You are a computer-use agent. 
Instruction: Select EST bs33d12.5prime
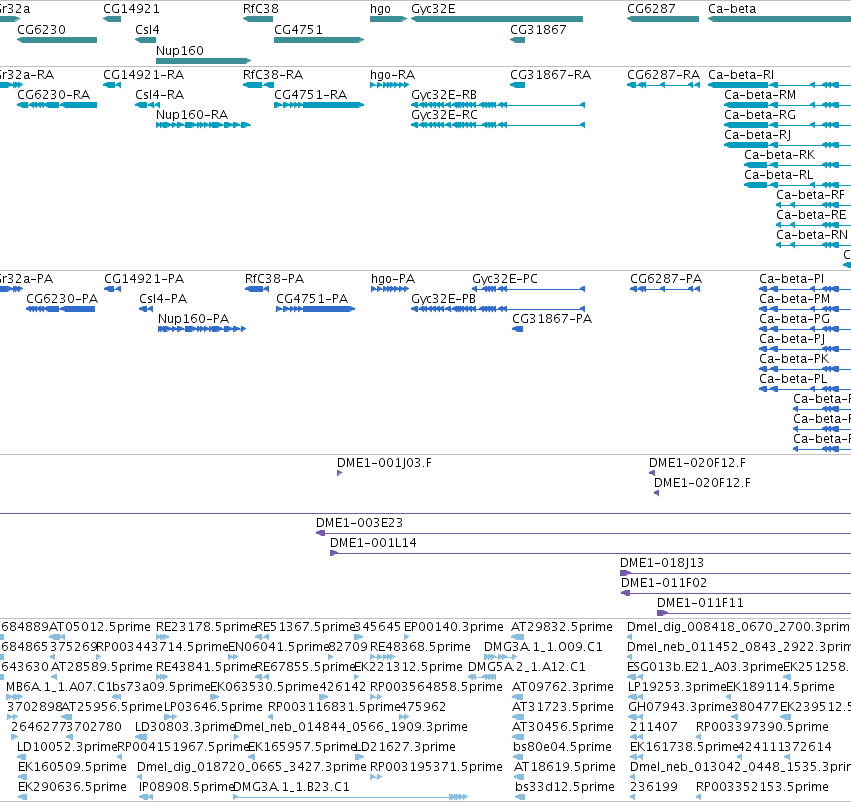click(x=565, y=787)
